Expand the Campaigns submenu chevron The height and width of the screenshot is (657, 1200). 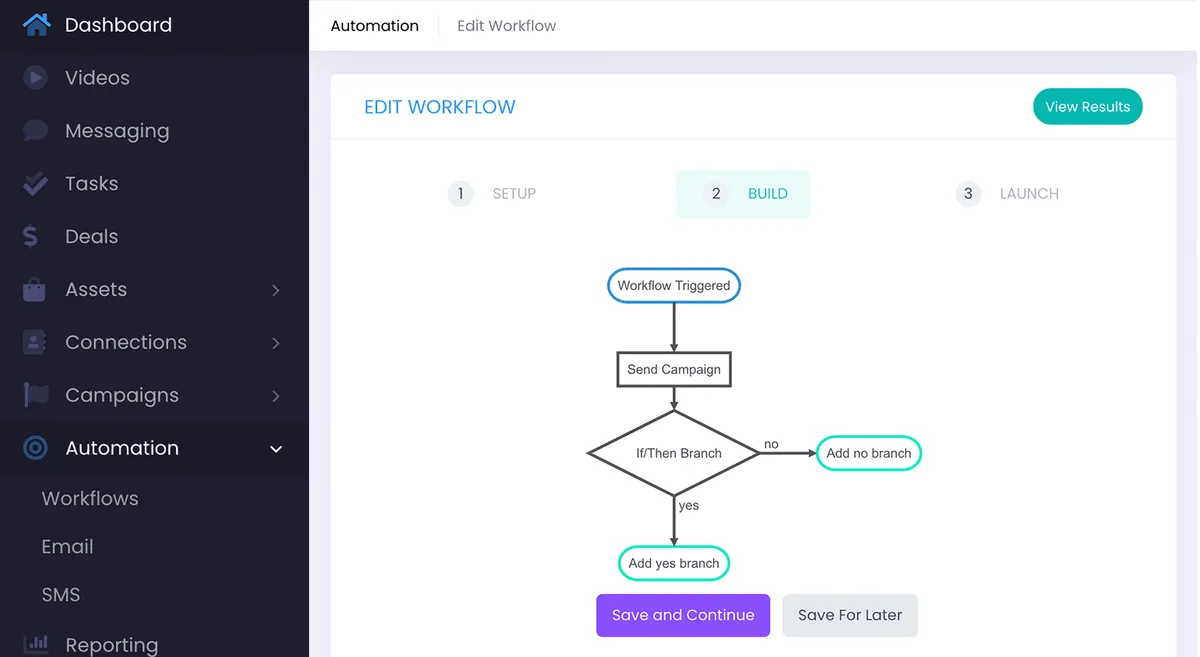tap(276, 396)
